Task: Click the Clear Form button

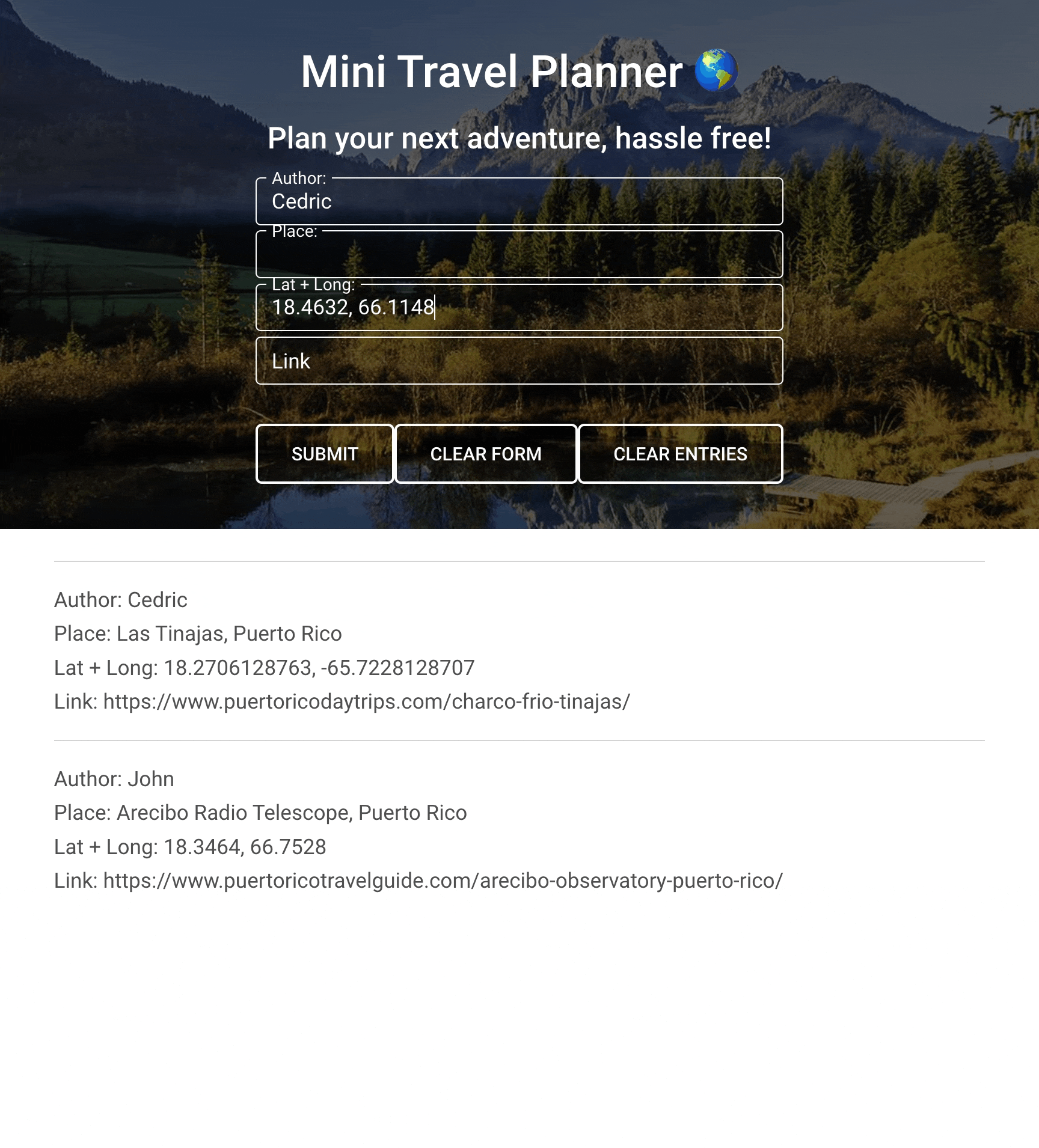Action: [x=486, y=454]
